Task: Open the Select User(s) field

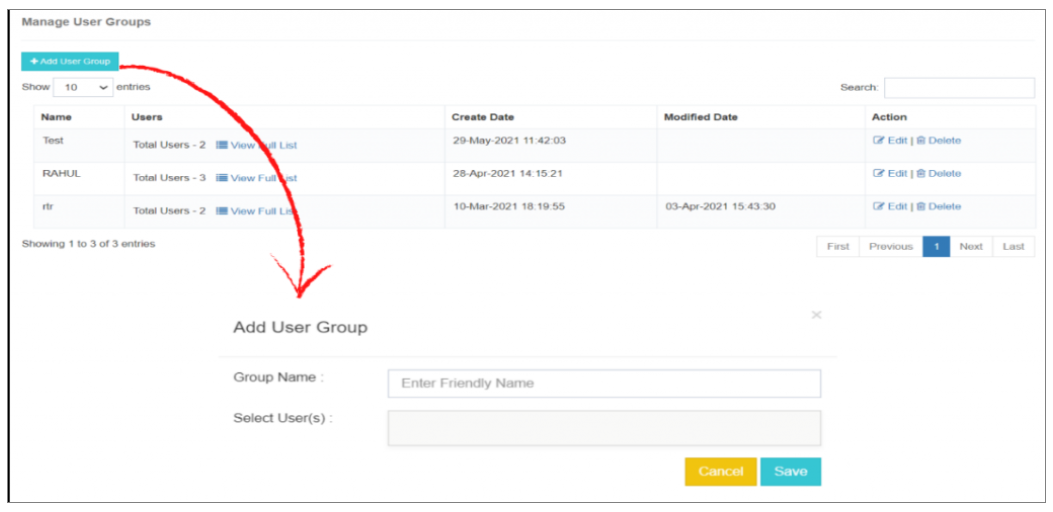Action: pos(604,428)
